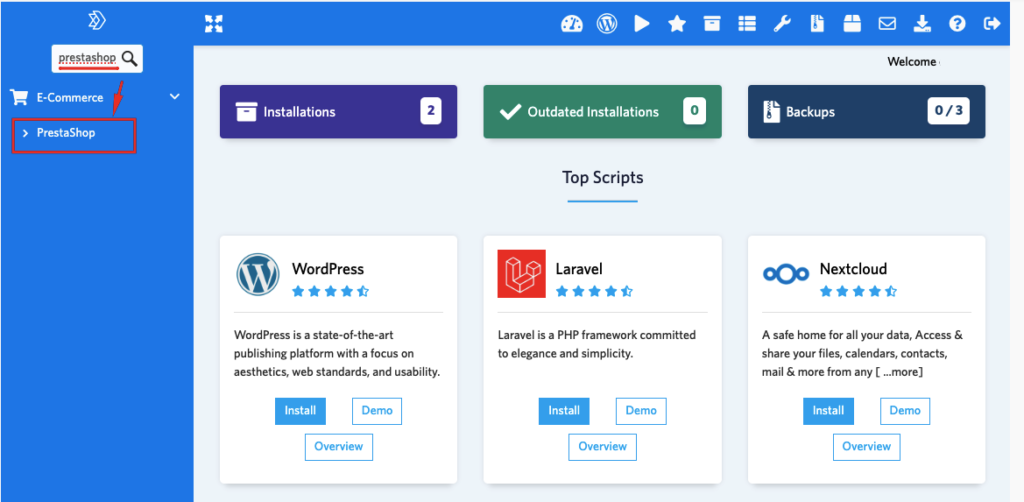The width and height of the screenshot is (1024, 502).
Task: Open the WordPress Demo
Action: coord(377,411)
